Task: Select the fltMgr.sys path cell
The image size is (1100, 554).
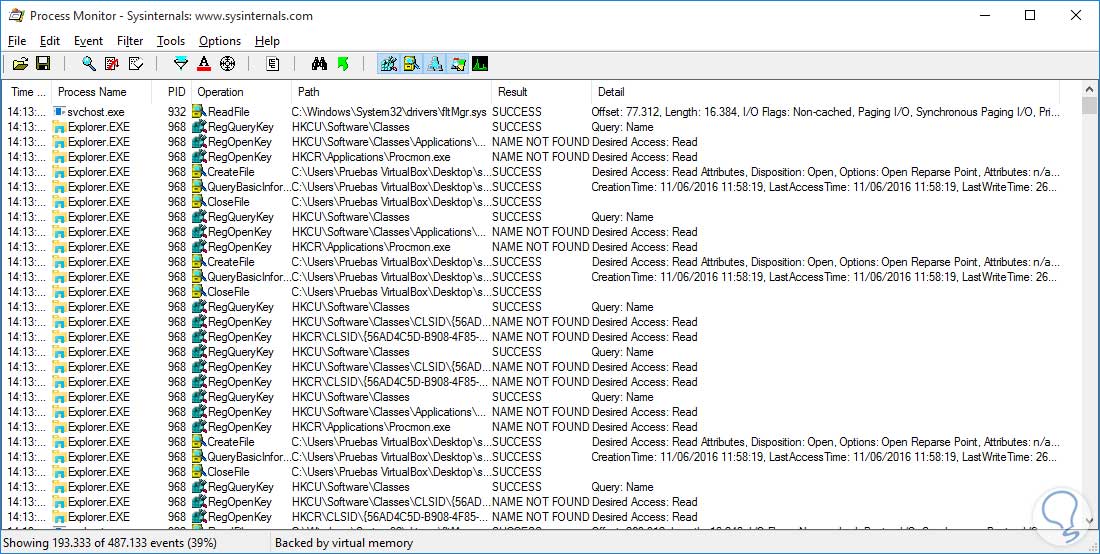Action: 389,112
